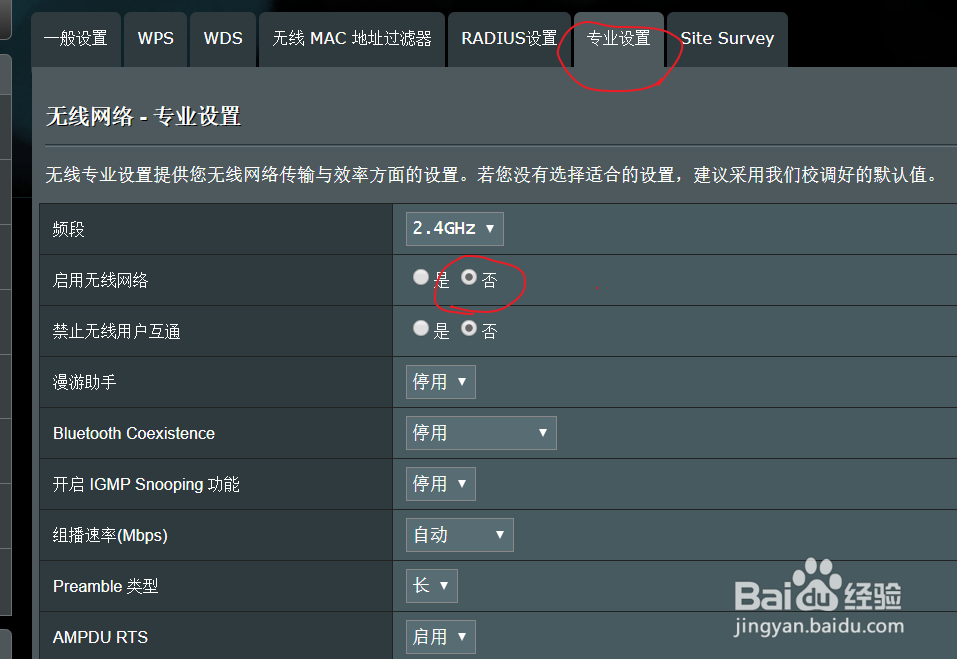Open the IGMP Snooping 功能 dropdown

point(440,483)
